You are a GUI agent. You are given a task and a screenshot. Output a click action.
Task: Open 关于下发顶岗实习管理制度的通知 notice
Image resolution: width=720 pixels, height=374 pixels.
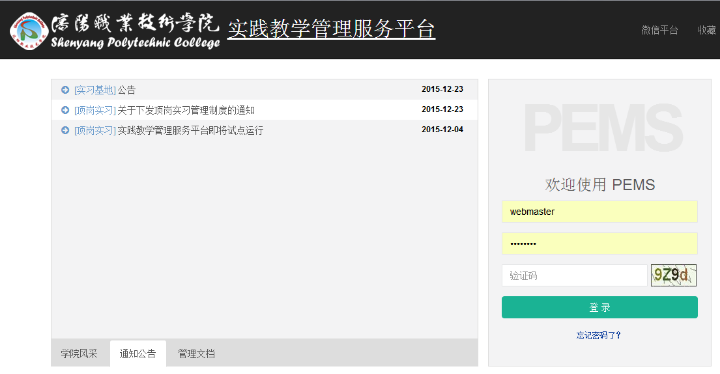coord(186,110)
